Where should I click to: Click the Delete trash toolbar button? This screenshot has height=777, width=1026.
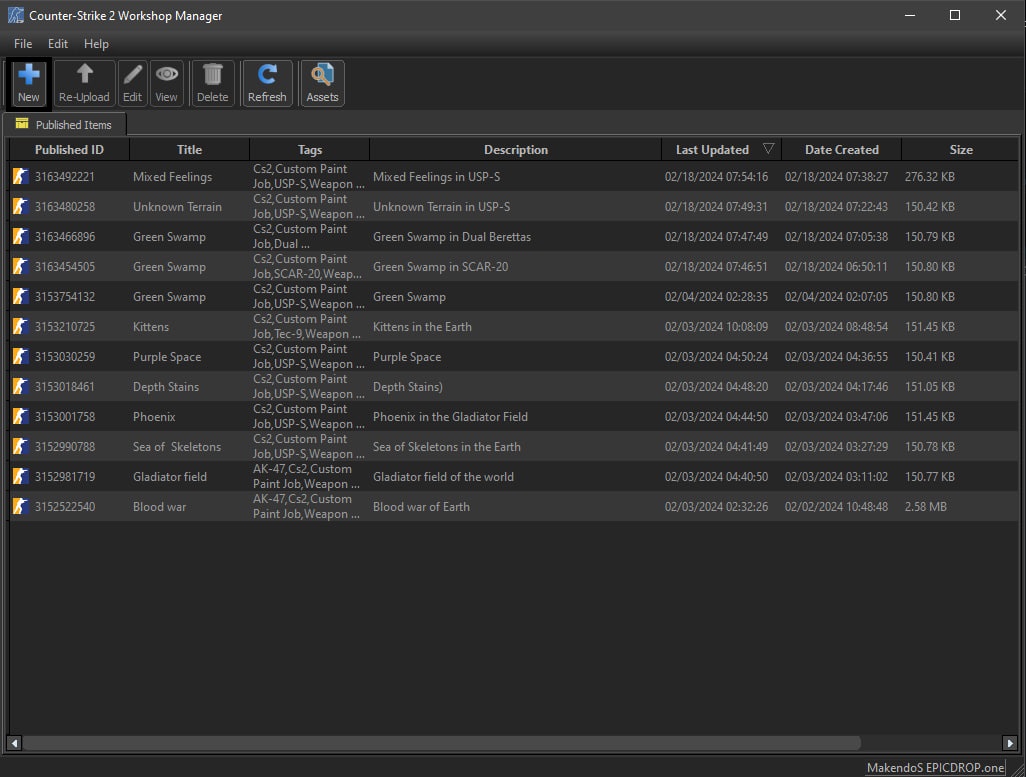click(x=213, y=83)
